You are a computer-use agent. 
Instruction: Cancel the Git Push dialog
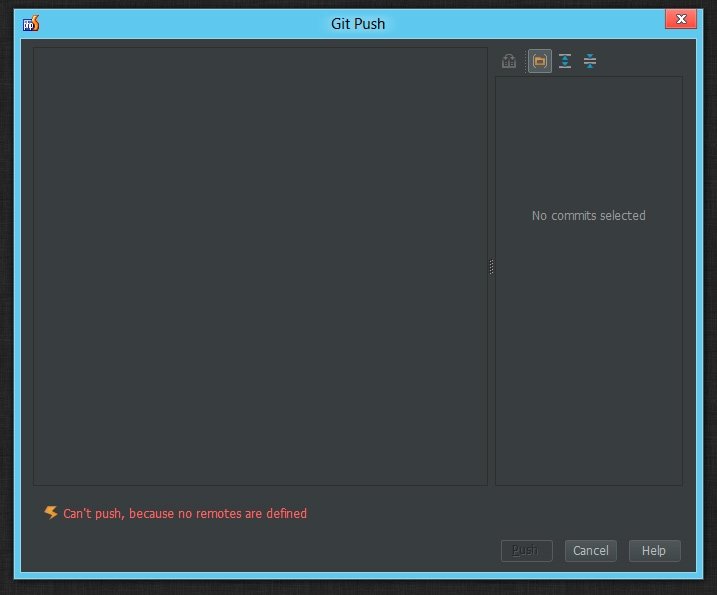590,550
